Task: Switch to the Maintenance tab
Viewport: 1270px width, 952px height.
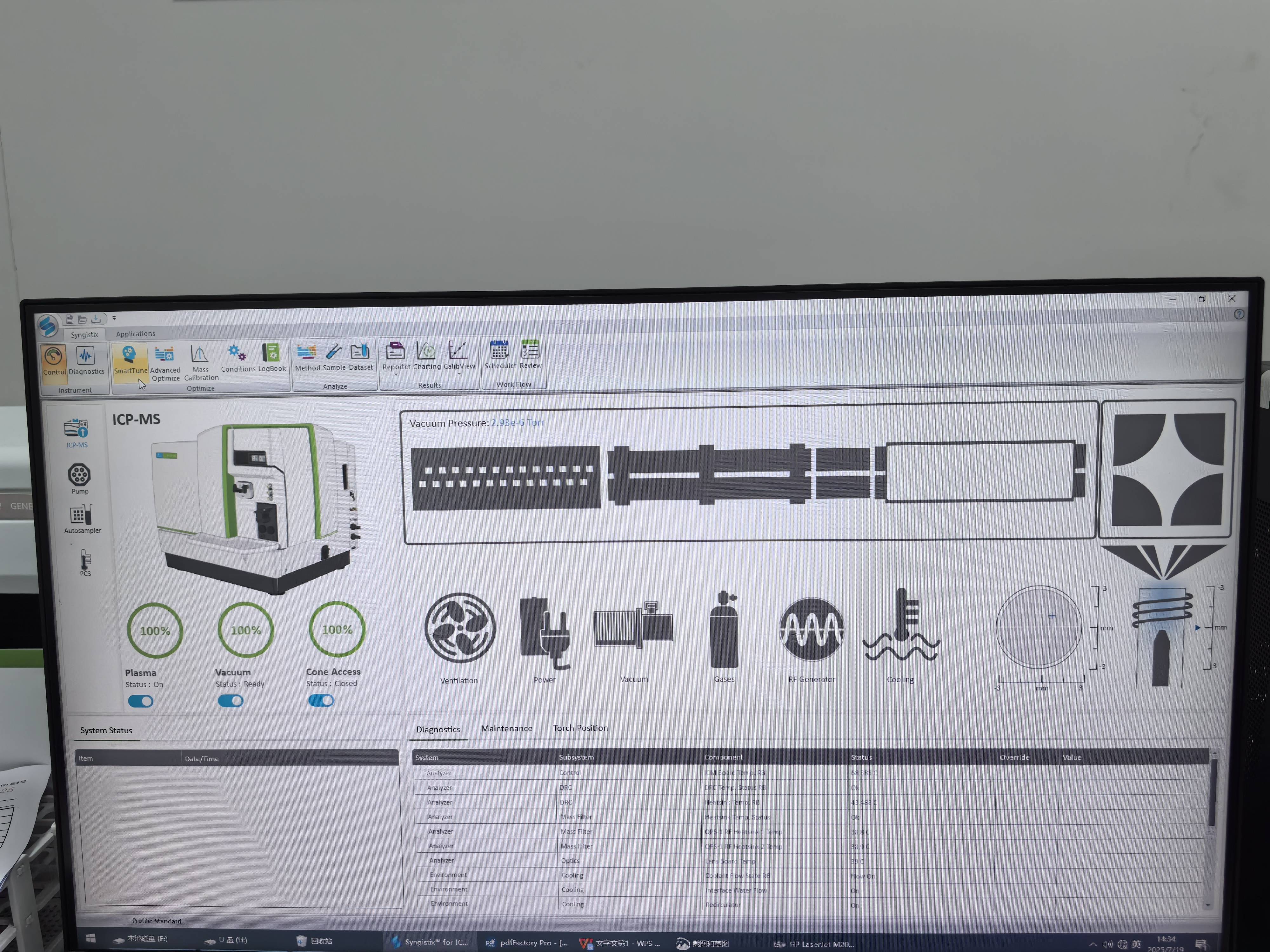Action: pyautogui.click(x=506, y=728)
